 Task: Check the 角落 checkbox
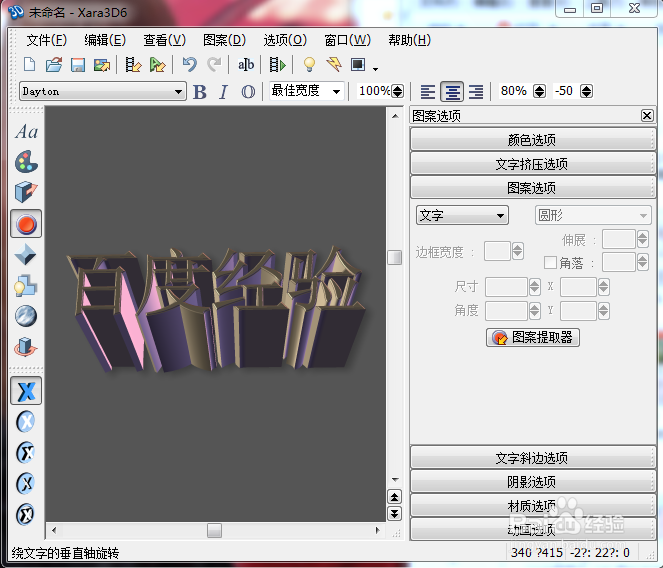click(x=550, y=263)
